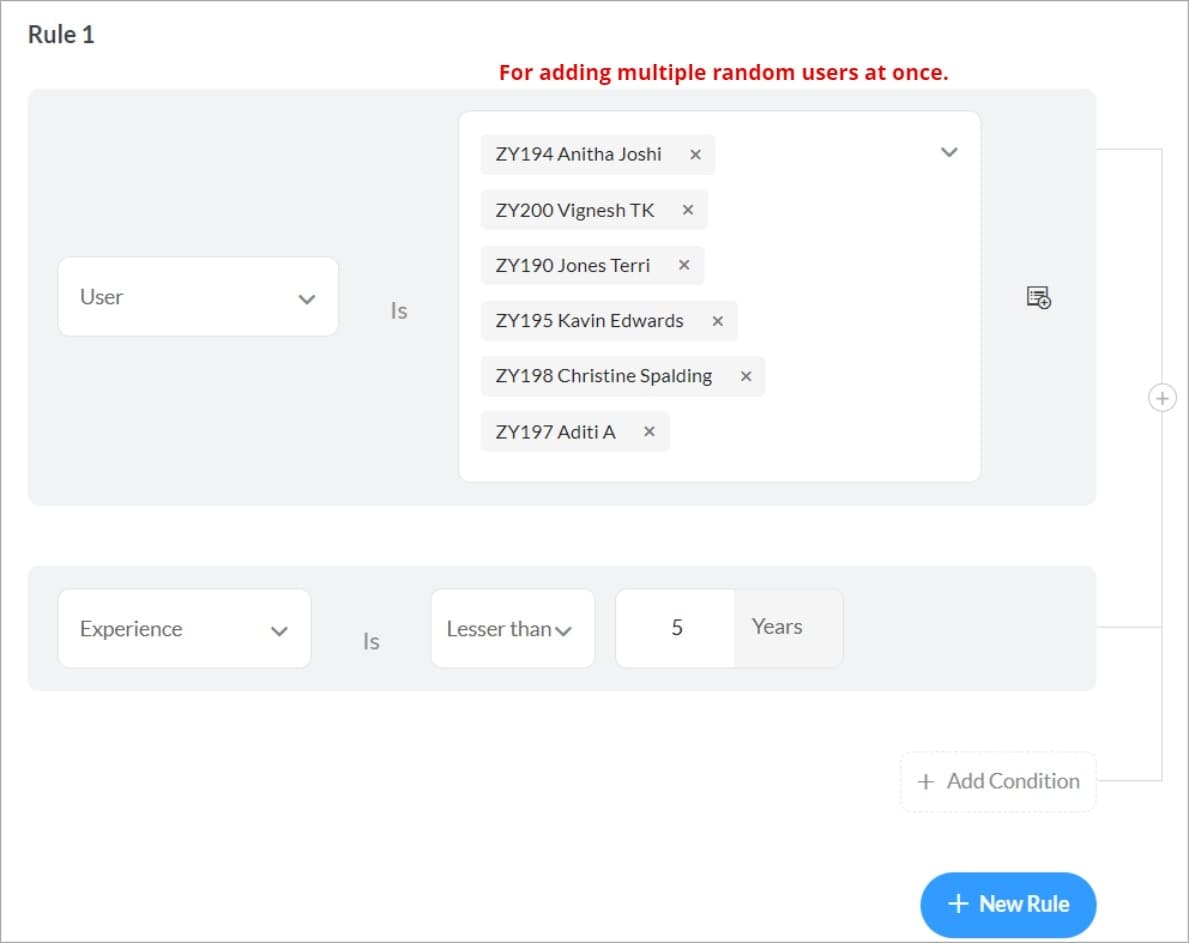Edit the experience value field showing 5
This screenshot has height=943, width=1189.
pyautogui.click(x=676, y=628)
